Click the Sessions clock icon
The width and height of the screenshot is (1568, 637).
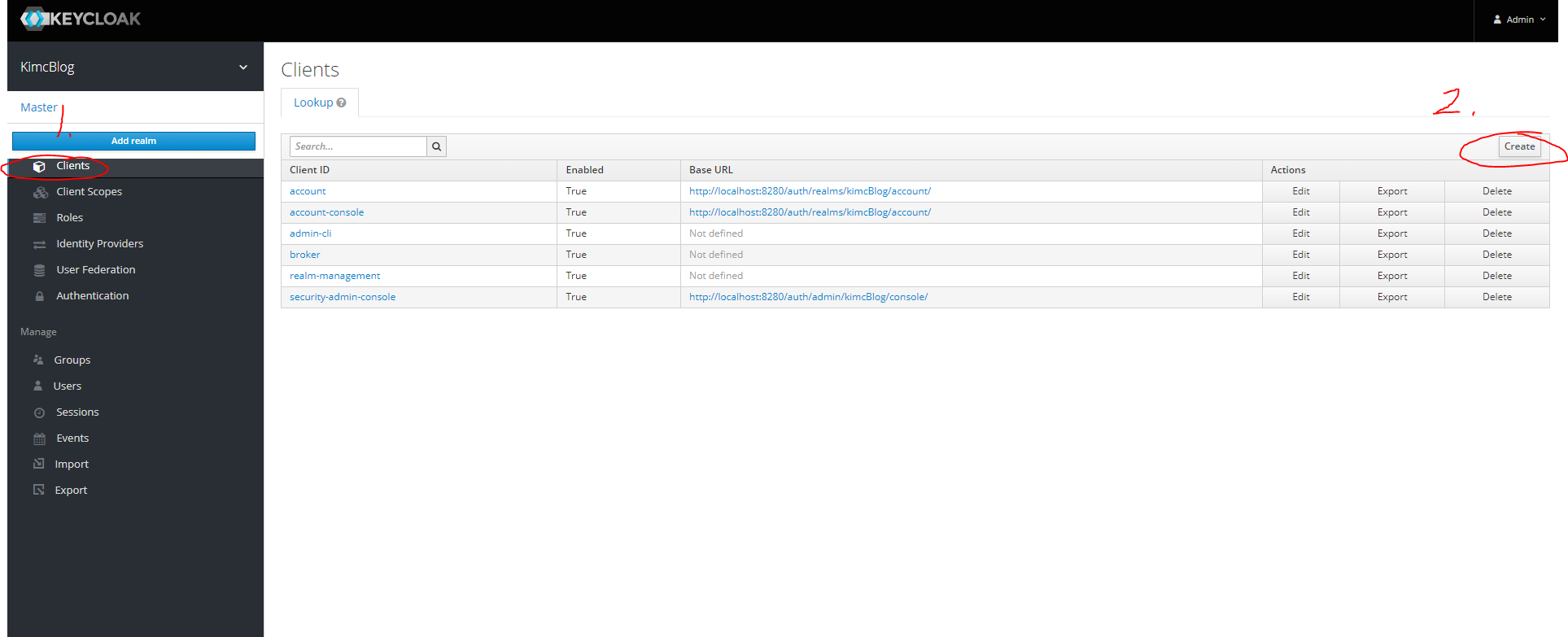39,412
